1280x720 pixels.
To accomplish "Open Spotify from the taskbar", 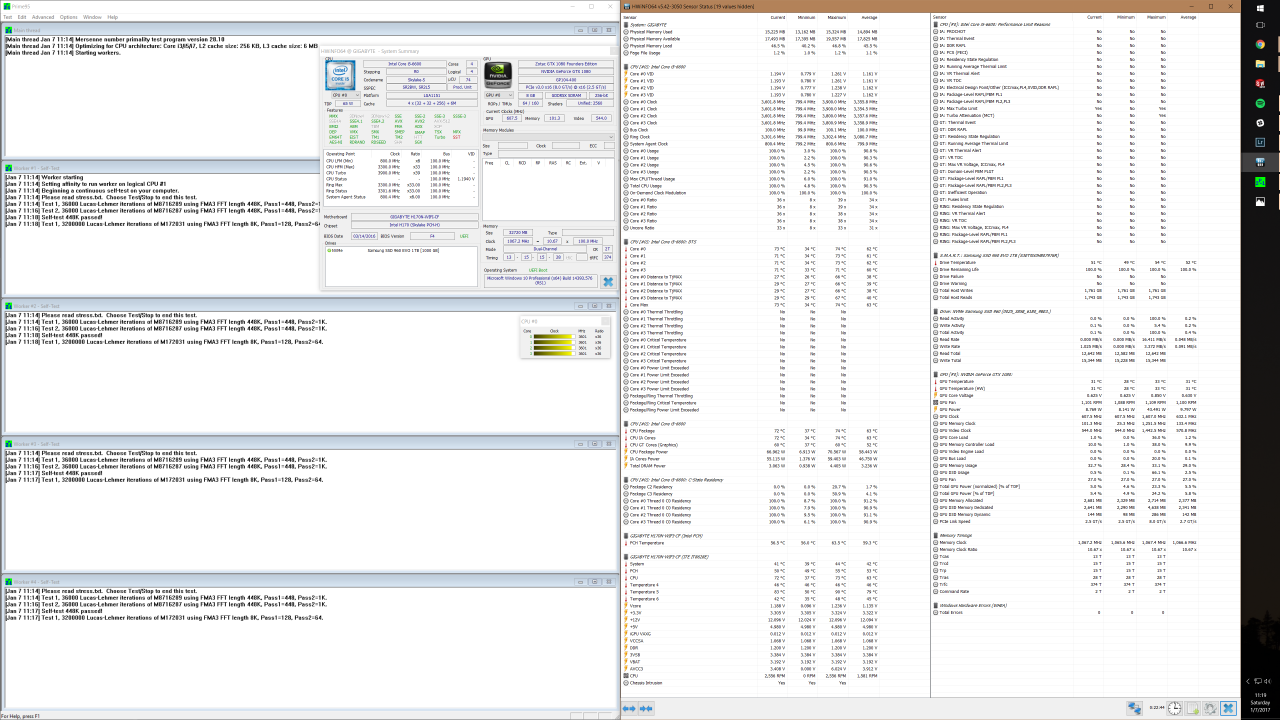I will (x=1260, y=104).
